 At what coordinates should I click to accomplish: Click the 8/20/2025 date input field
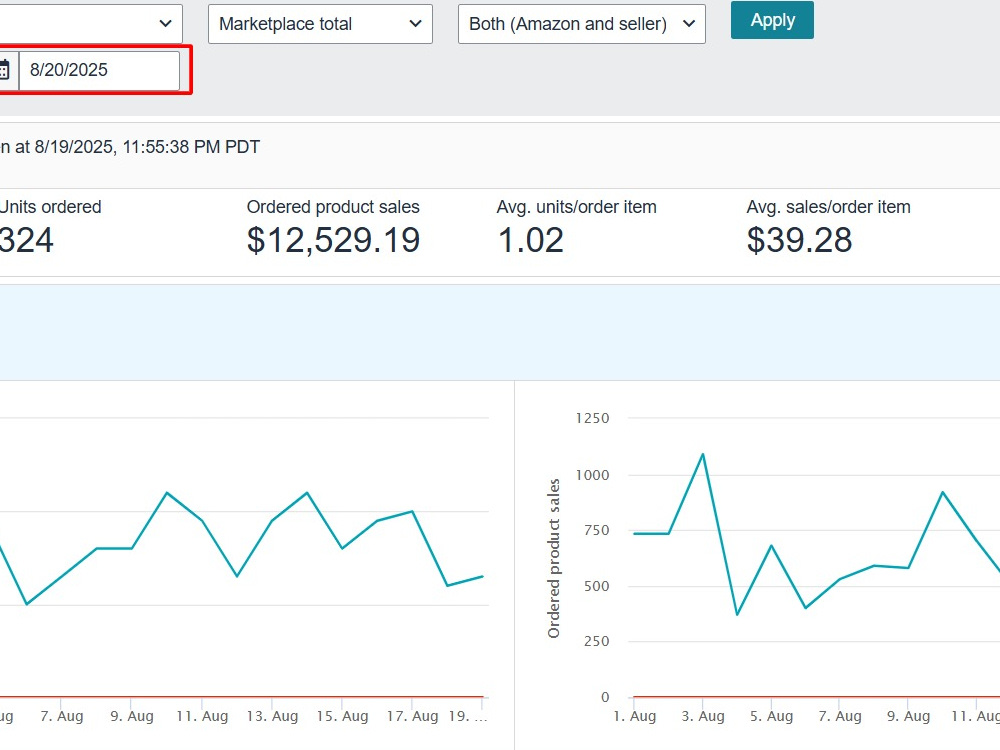[x=99, y=70]
